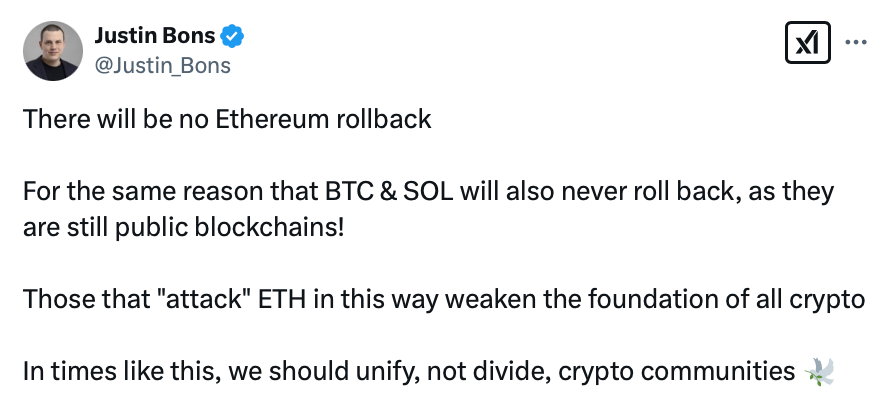Click the line "There will be no Ethereum rollback"
The image size is (885, 409).
coord(227,120)
